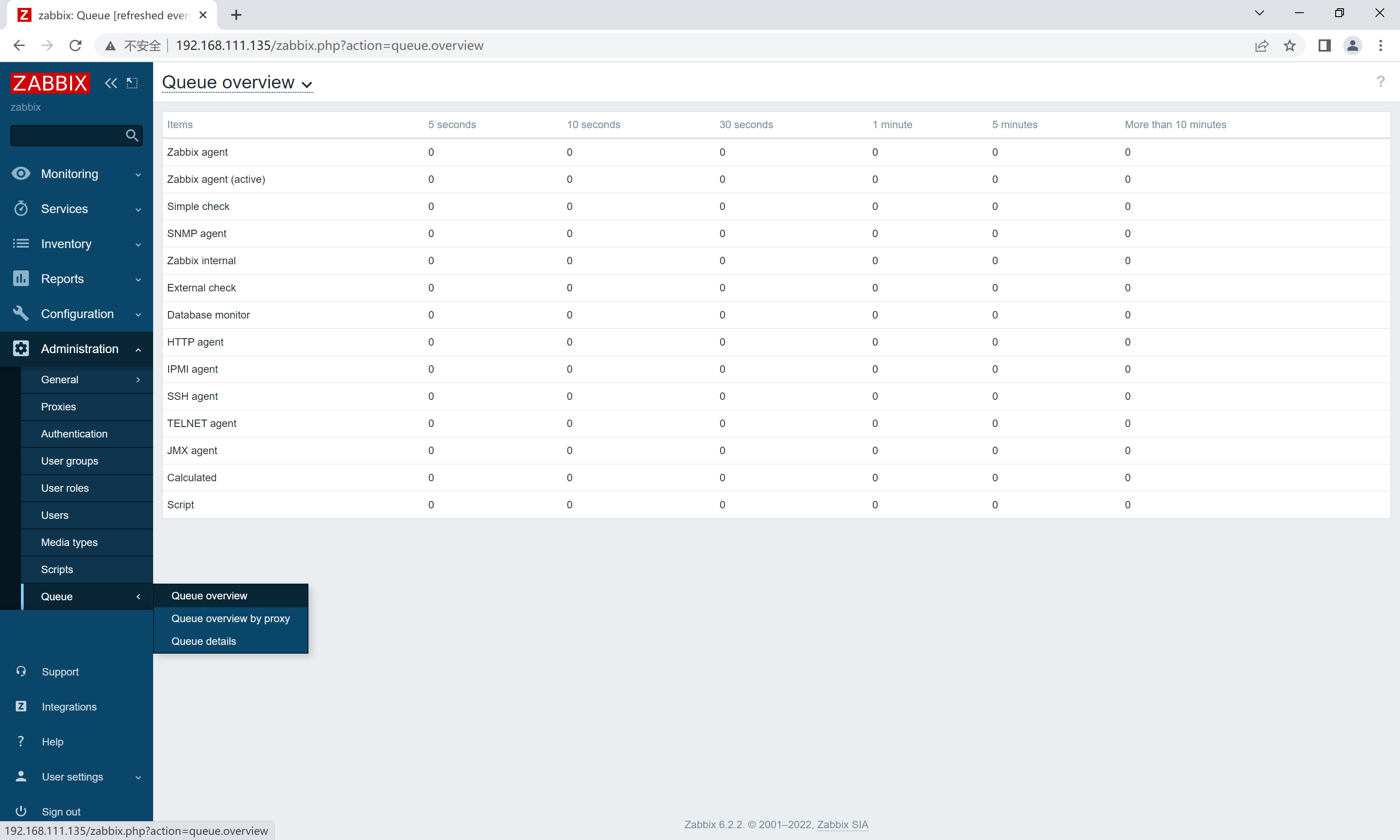Click the Administration gear icon
1400x840 pixels.
click(x=21, y=349)
